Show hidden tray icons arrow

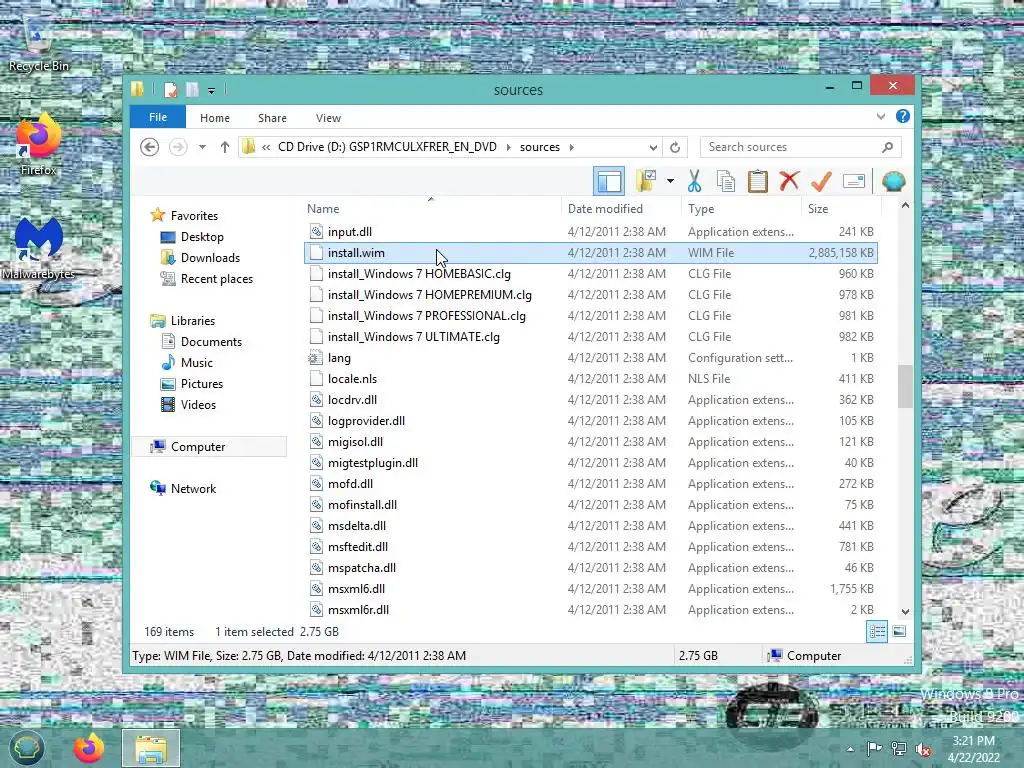pos(850,749)
